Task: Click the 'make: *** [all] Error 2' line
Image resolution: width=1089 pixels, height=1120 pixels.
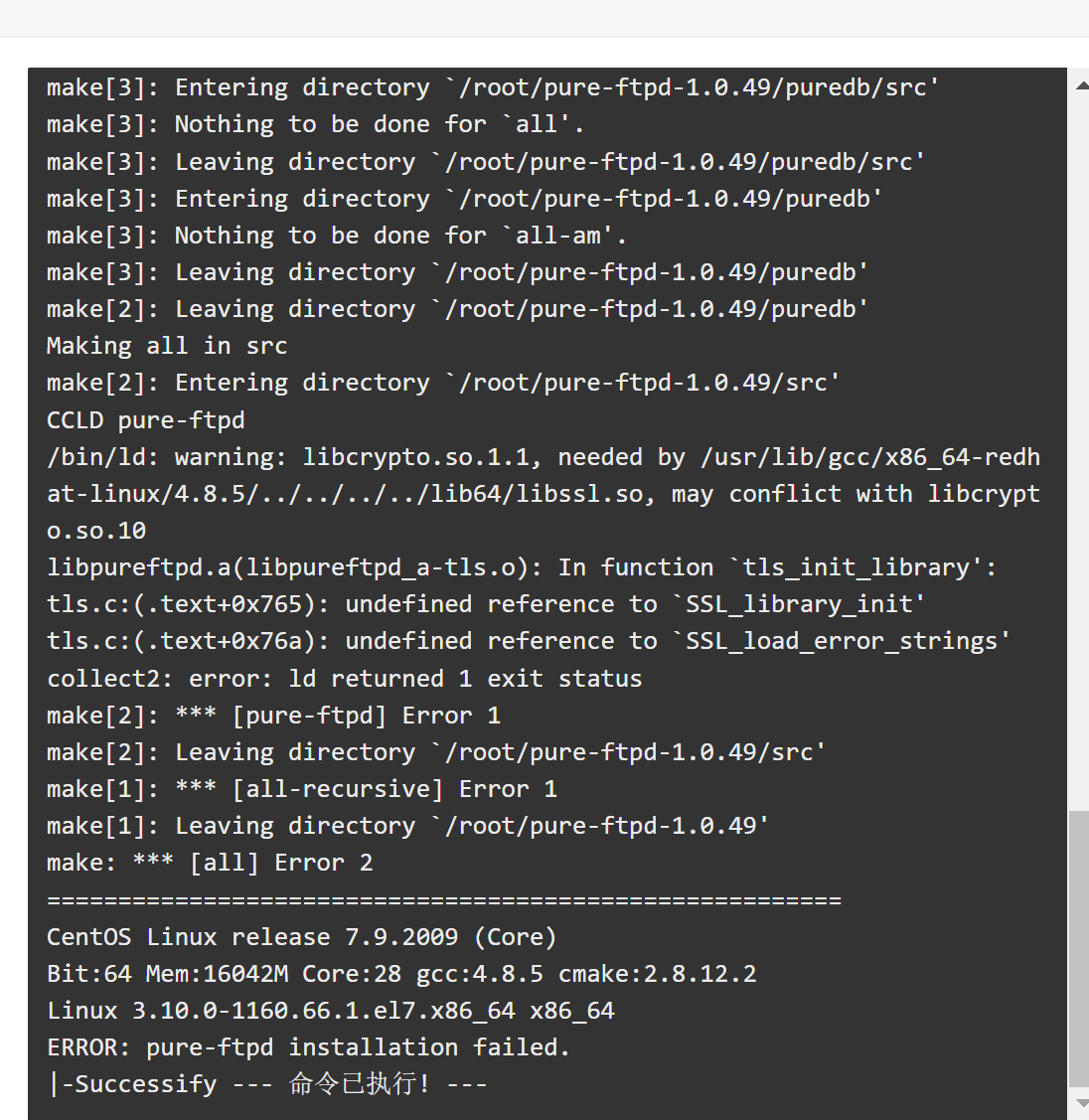Action: (210, 863)
